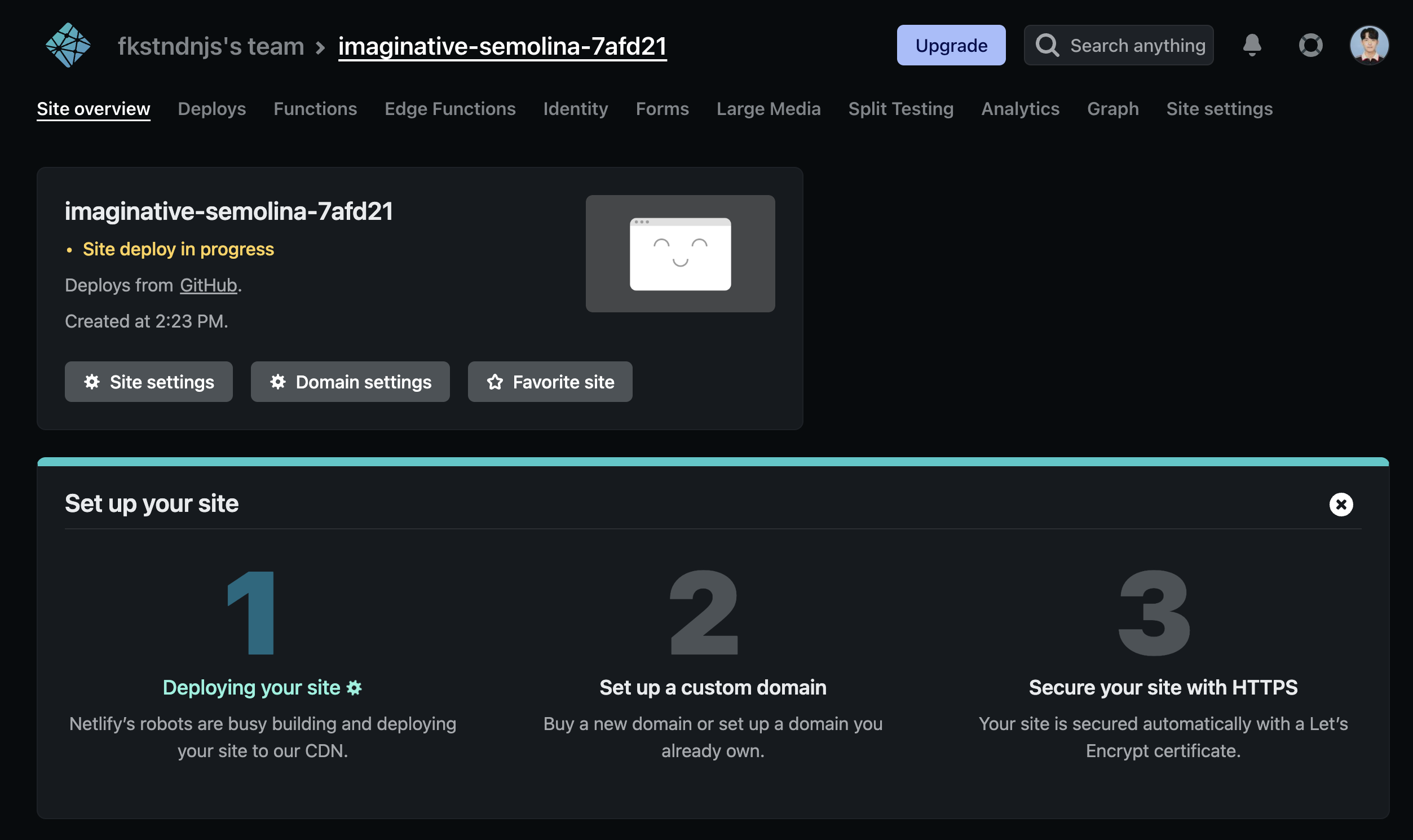Click the Upgrade button
The width and height of the screenshot is (1413, 840).
951,45
